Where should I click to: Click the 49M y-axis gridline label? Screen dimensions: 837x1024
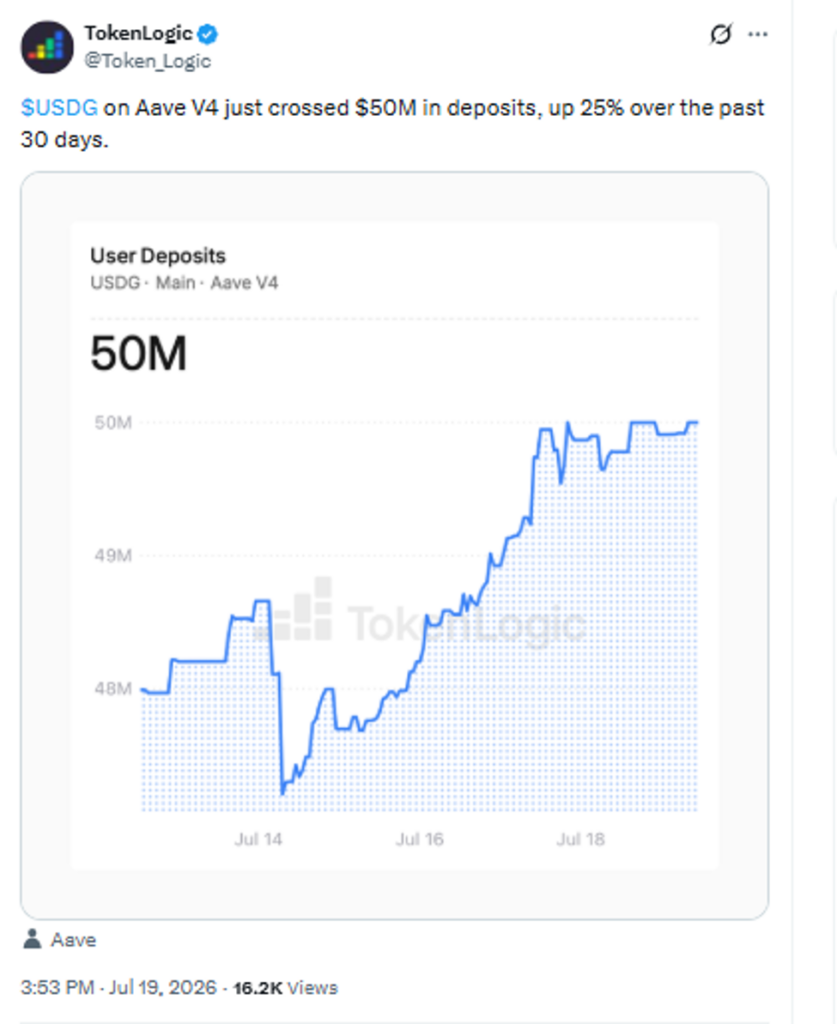(113, 556)
